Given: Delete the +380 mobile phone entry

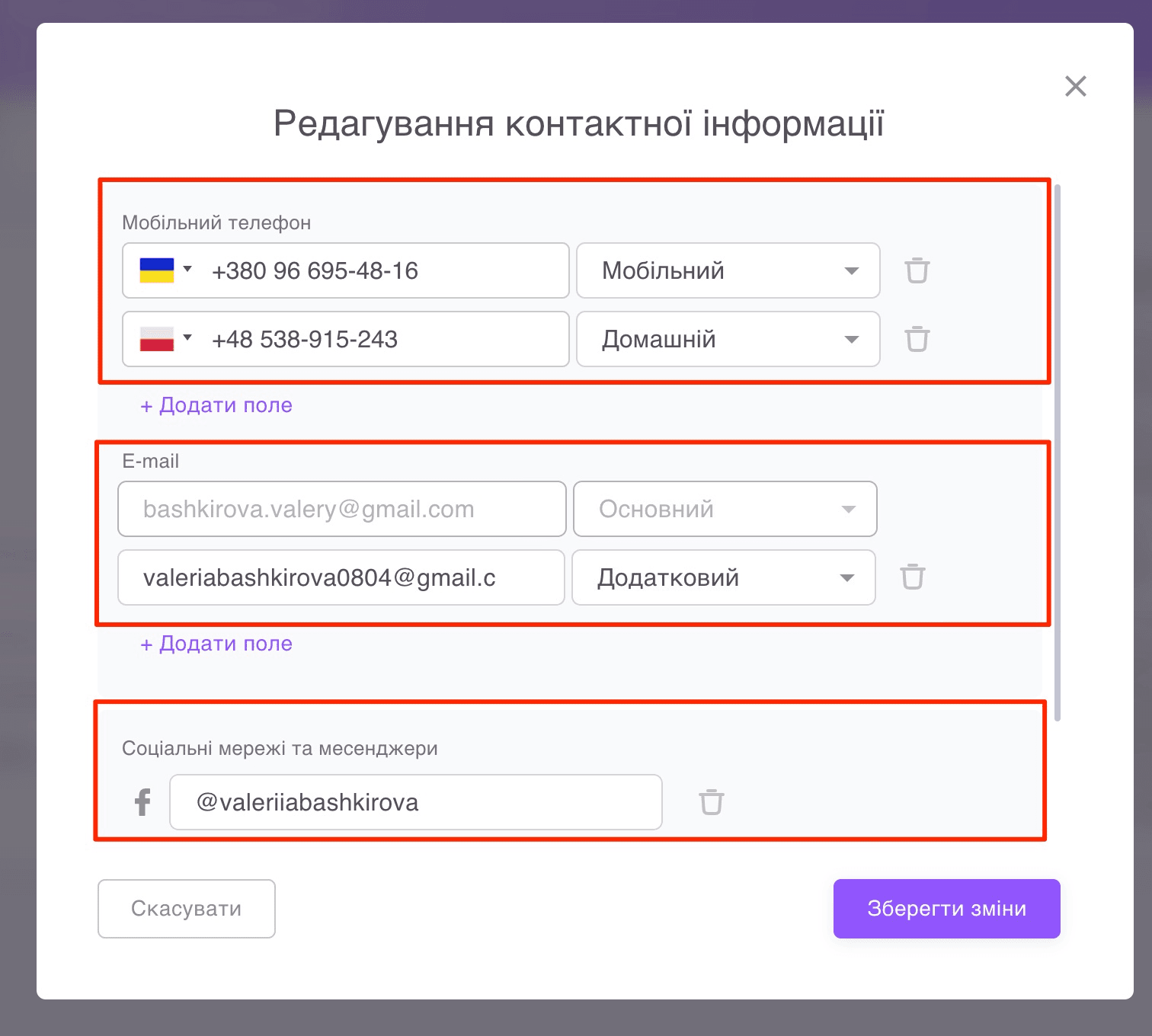Looking at the screenshot, I should pyautogui.click(x=917, y=270).
